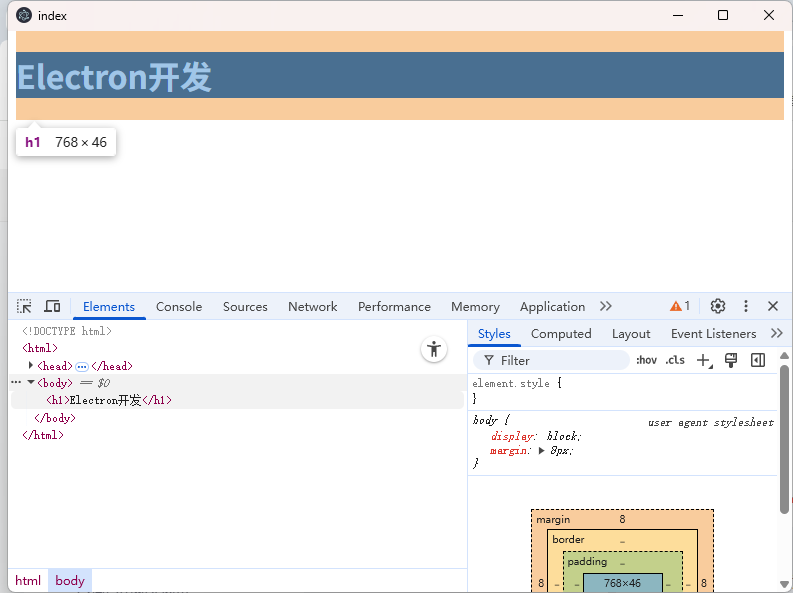The width and height of the screenshot is (793, 593).
Task: Open the Performance tab
Action: click(x=394, y=307)
